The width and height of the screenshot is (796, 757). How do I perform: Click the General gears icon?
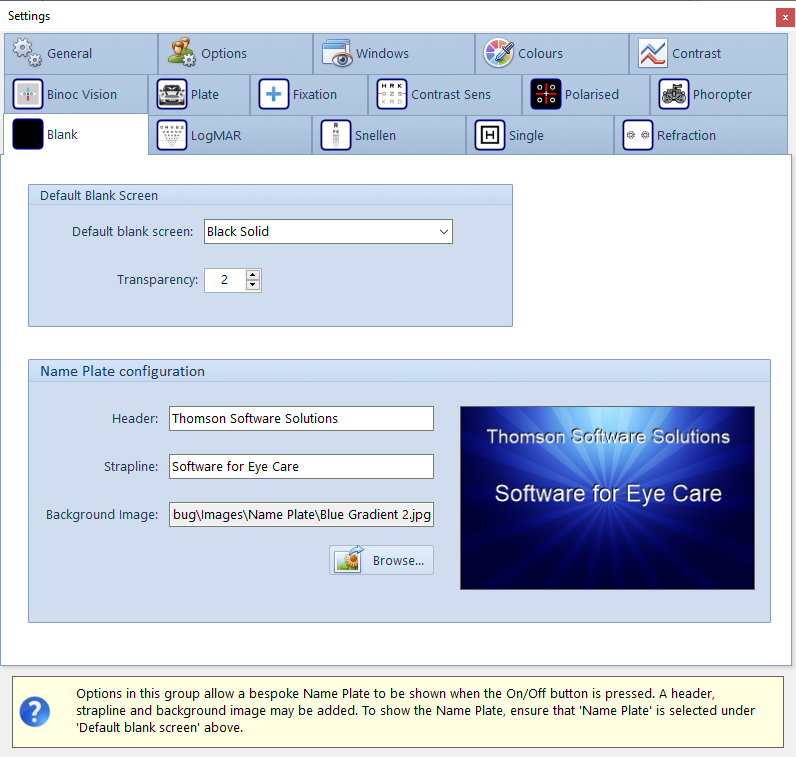point(29,53)
